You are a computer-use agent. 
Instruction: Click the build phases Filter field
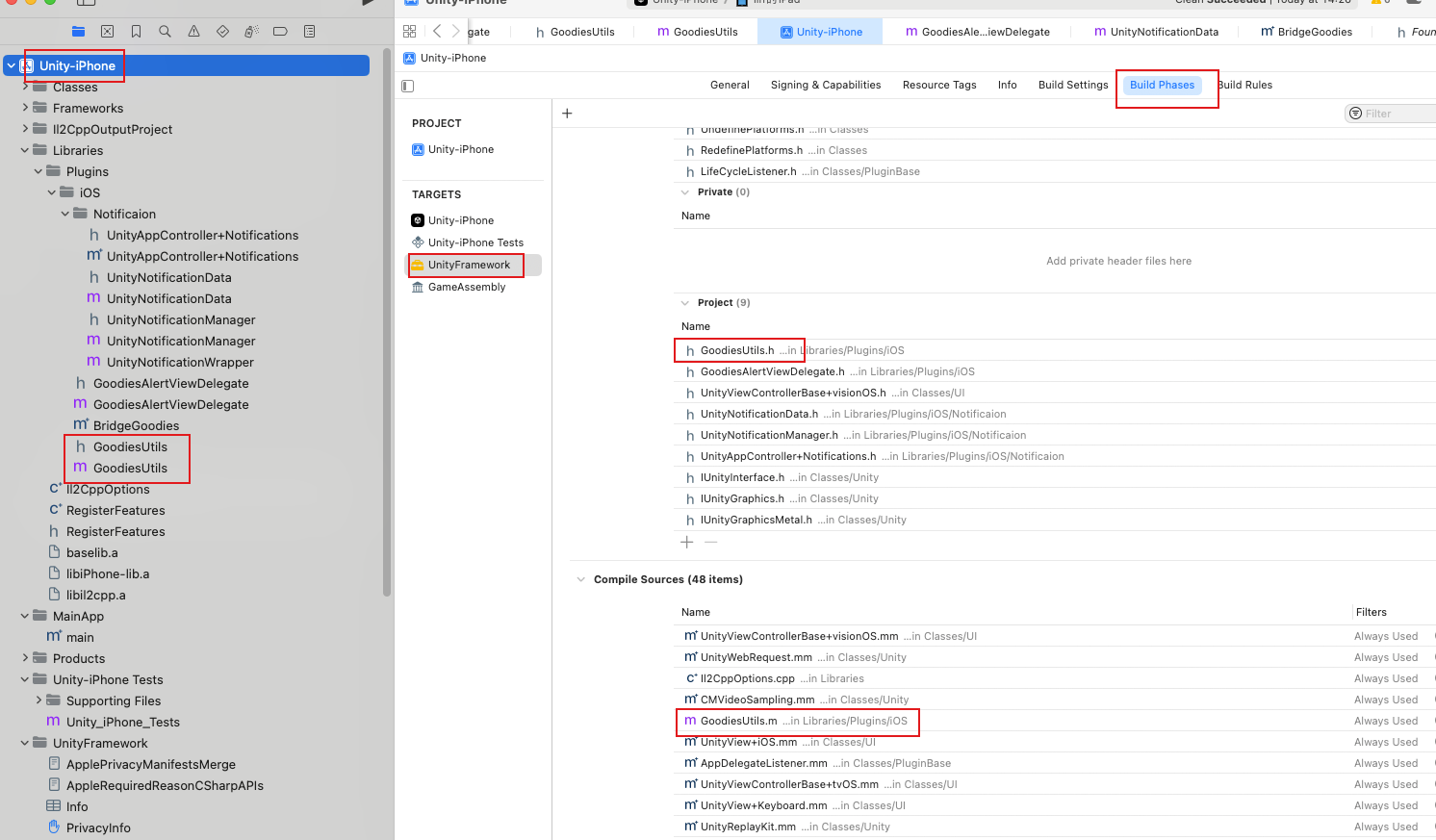[1392, 114]
